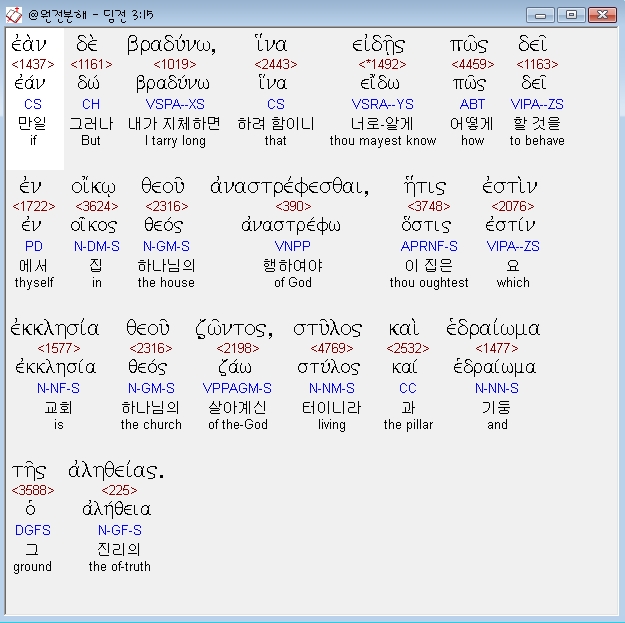Click morphology code N-NN-S
Image resolution: width=625 pixels, height=623 pixels.
click(x=497, y=388)
